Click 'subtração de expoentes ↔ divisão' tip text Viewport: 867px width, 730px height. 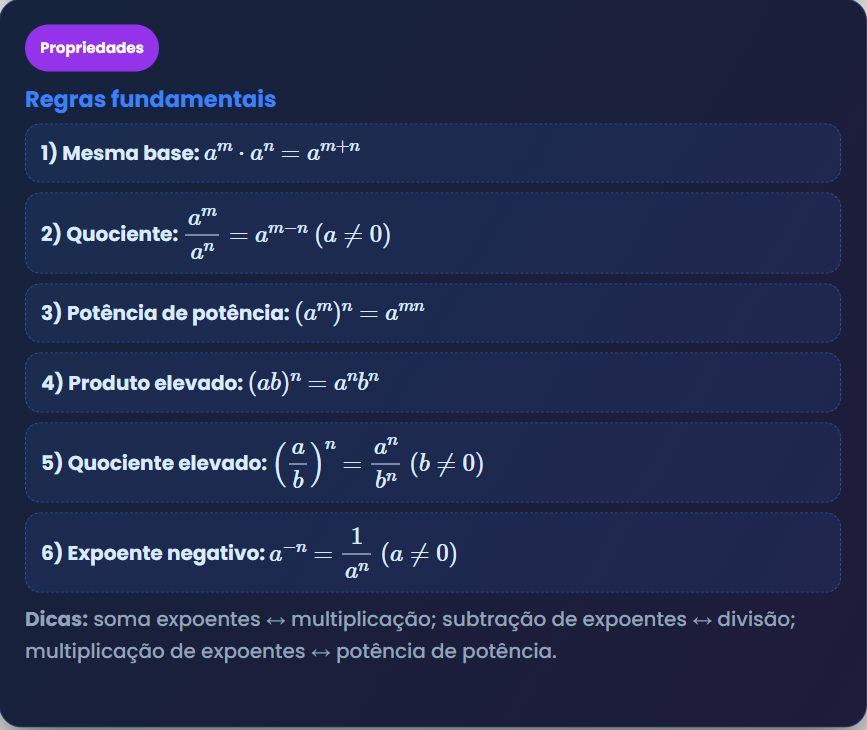pos(619,619)
